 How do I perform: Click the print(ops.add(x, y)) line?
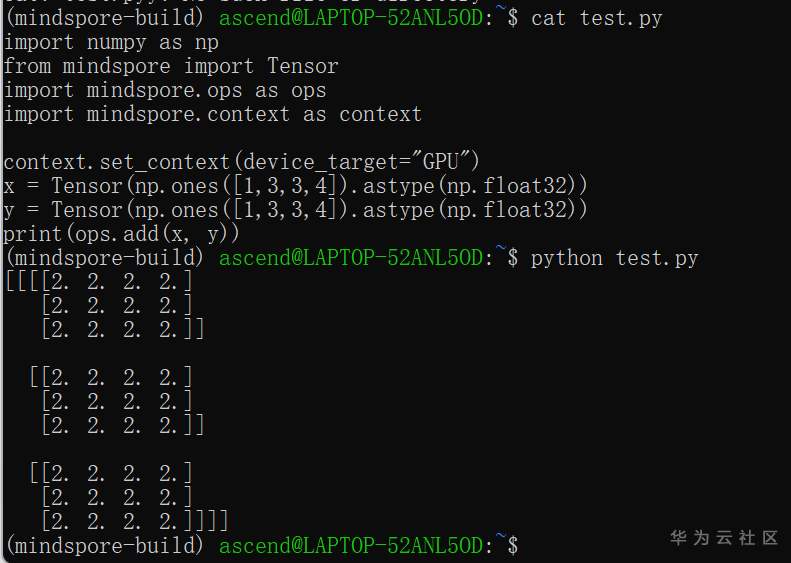[123, 234]
